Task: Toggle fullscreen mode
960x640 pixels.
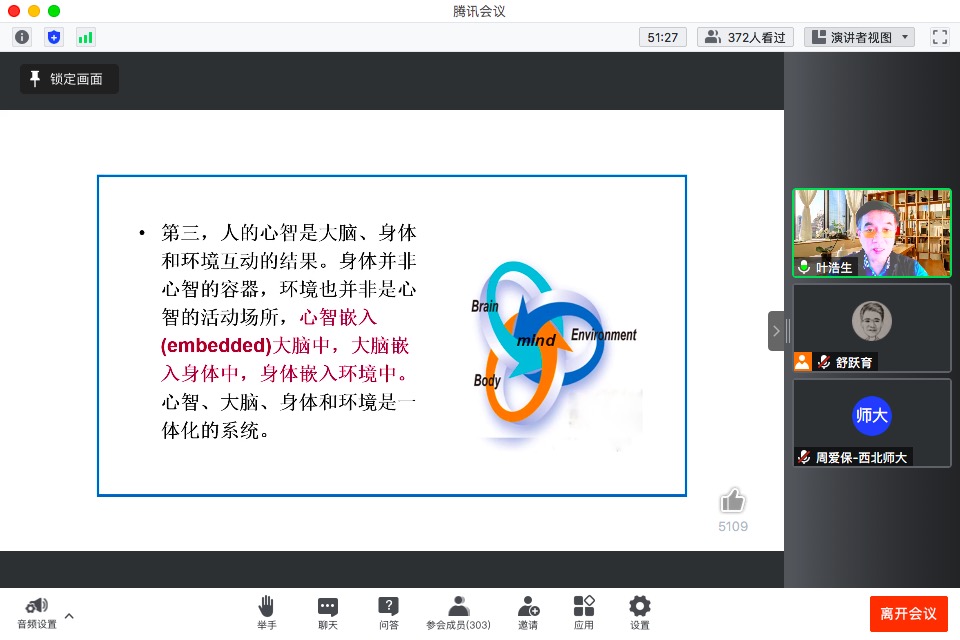Action: pos(939,37)
